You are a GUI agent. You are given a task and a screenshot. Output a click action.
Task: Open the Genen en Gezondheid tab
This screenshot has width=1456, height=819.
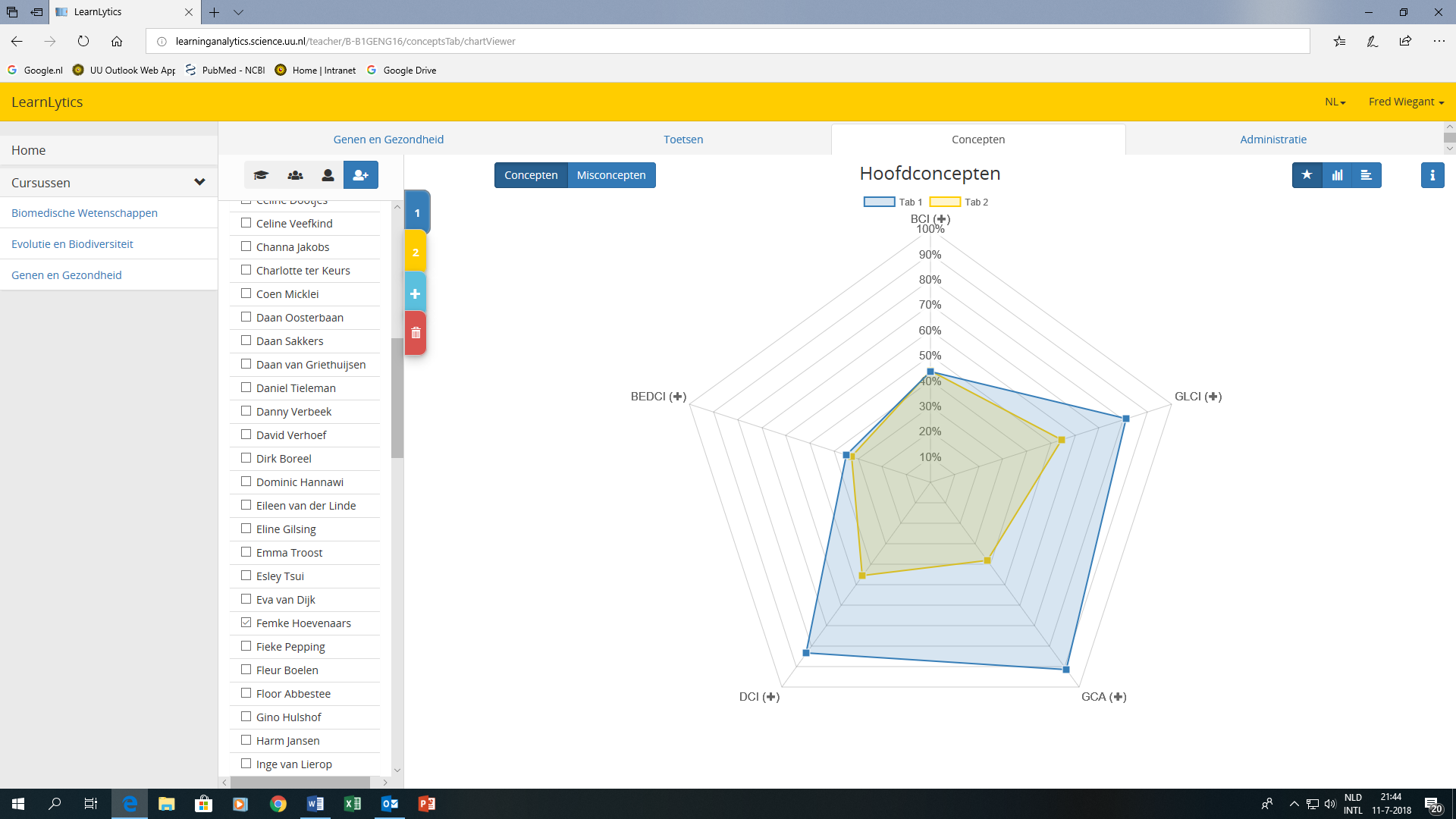(x=388, y=140)
